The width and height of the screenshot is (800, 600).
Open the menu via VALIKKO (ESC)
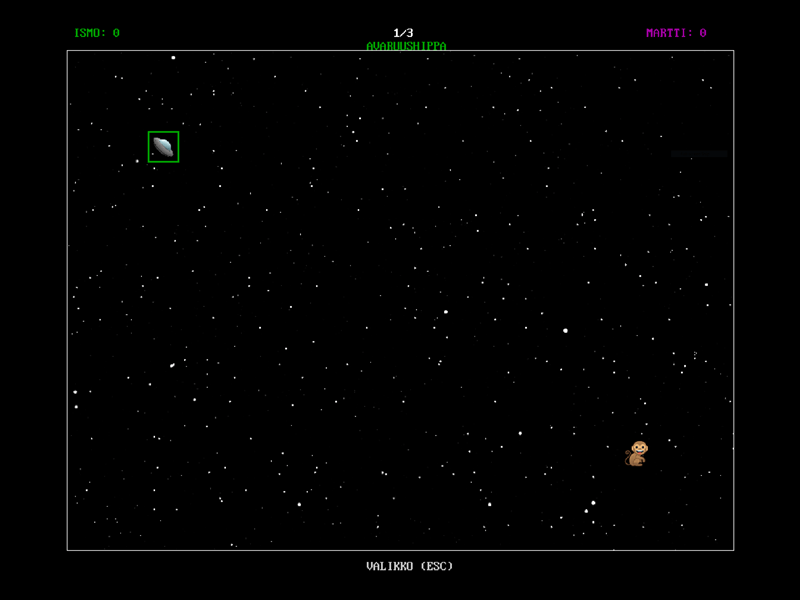click(x=409, y=566)
